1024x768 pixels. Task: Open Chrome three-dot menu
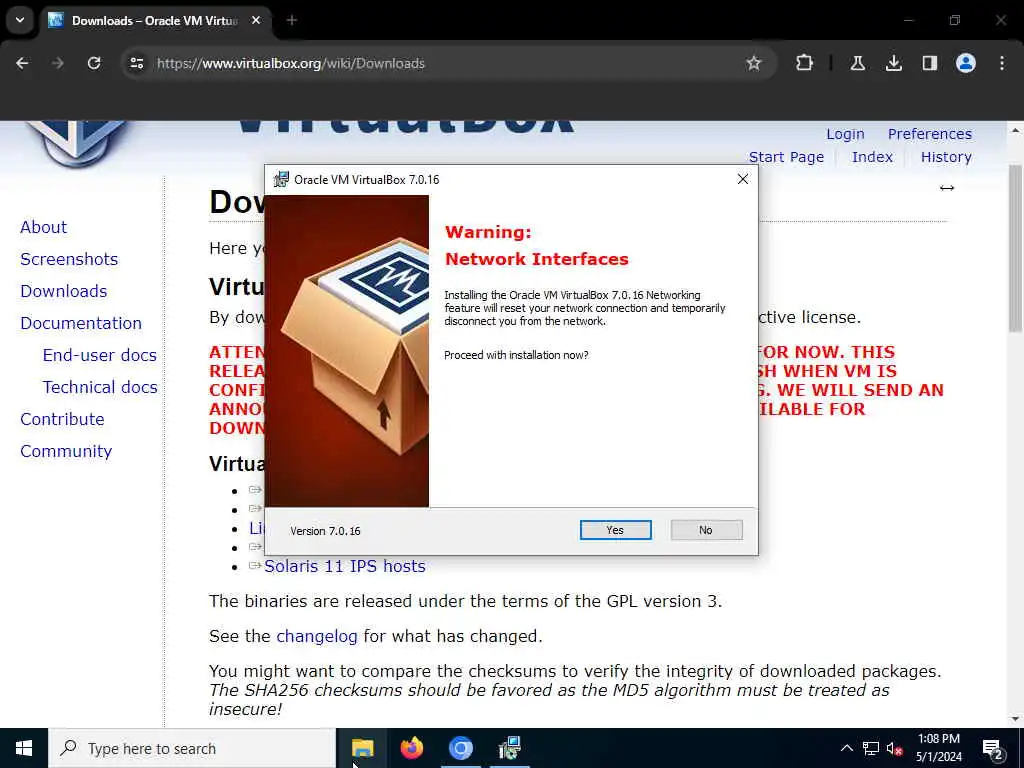pyautogui.click(x=1001, y=63)
